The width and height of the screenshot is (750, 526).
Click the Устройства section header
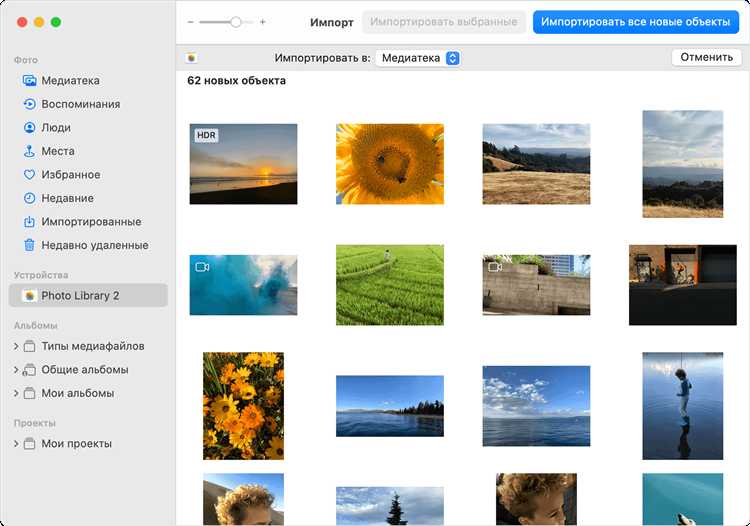(x=41, y=275)
